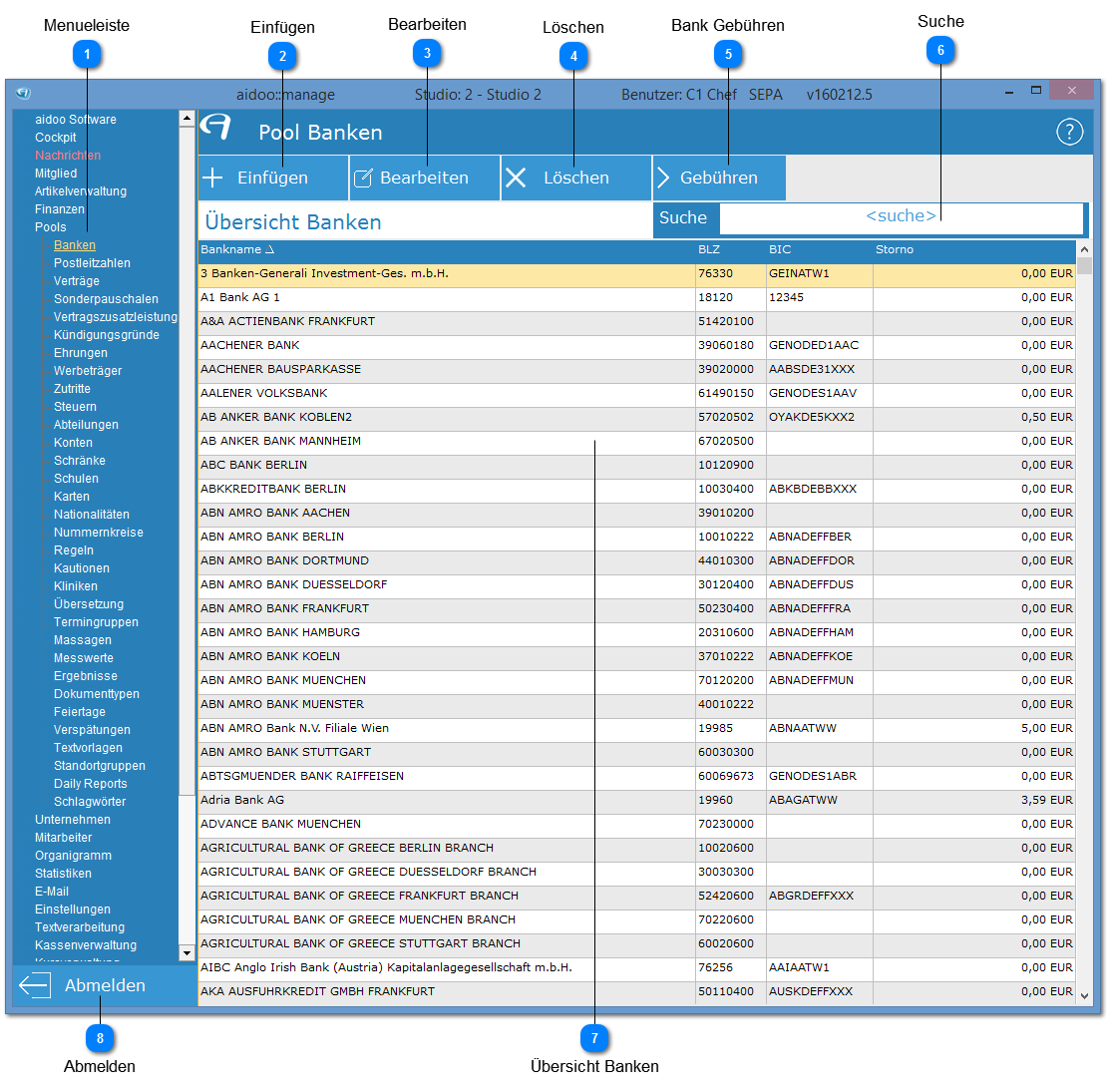Screen dimensions: 1110x1092
Task: Click the aidoo logo beside Pool Banken
Action: pos(215,128)
